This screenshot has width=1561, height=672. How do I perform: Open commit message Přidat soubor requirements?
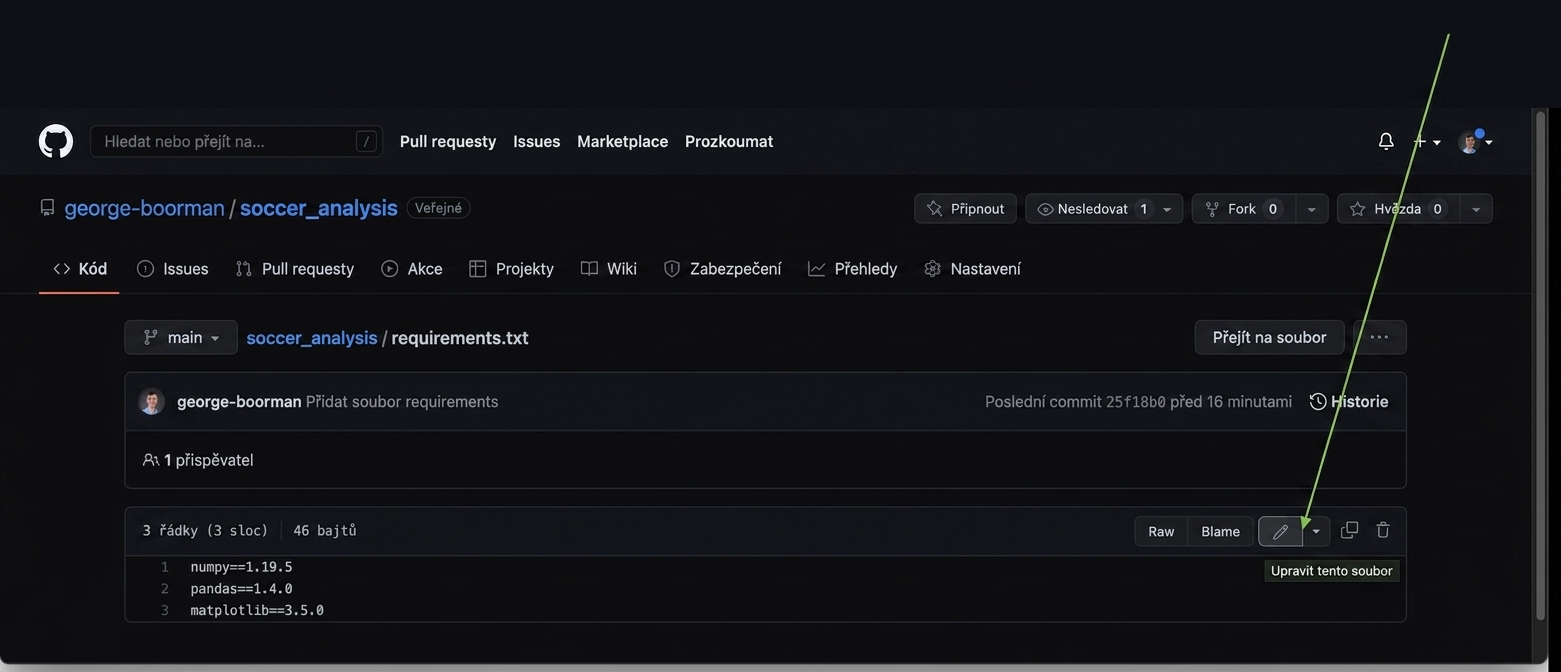click(402, 401)
